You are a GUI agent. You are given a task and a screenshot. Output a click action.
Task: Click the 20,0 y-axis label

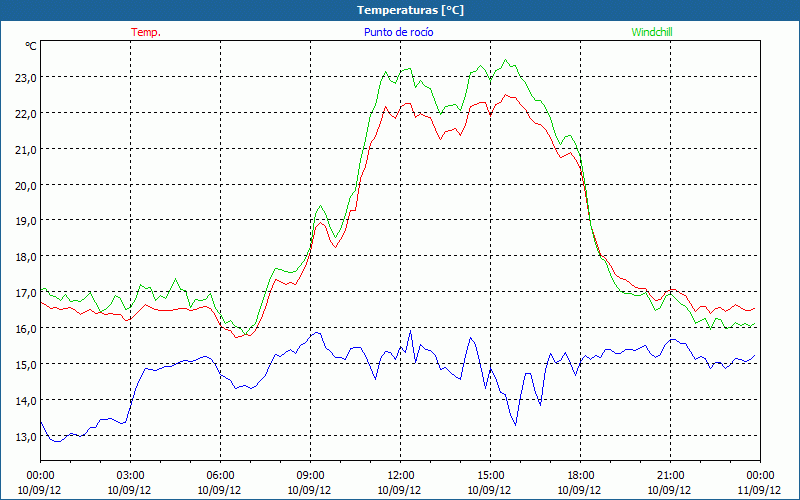[27, 185]
